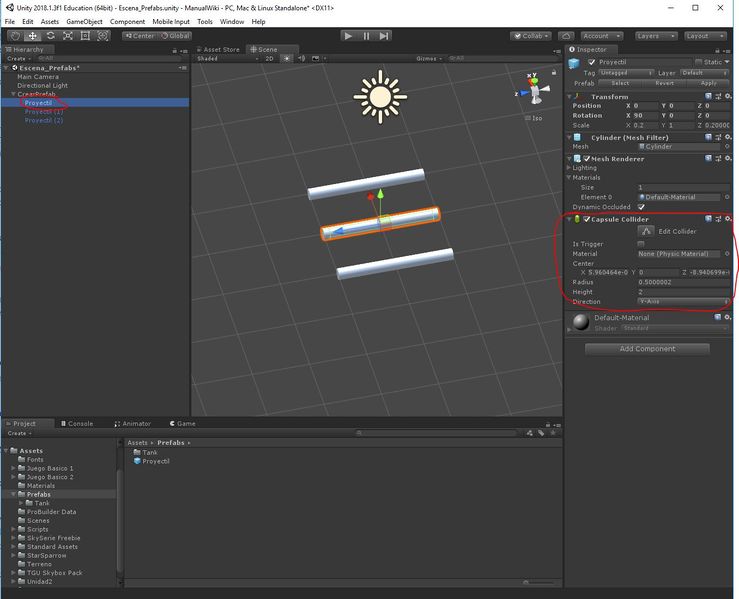Switch to the Game tab

tap(182, 424)
